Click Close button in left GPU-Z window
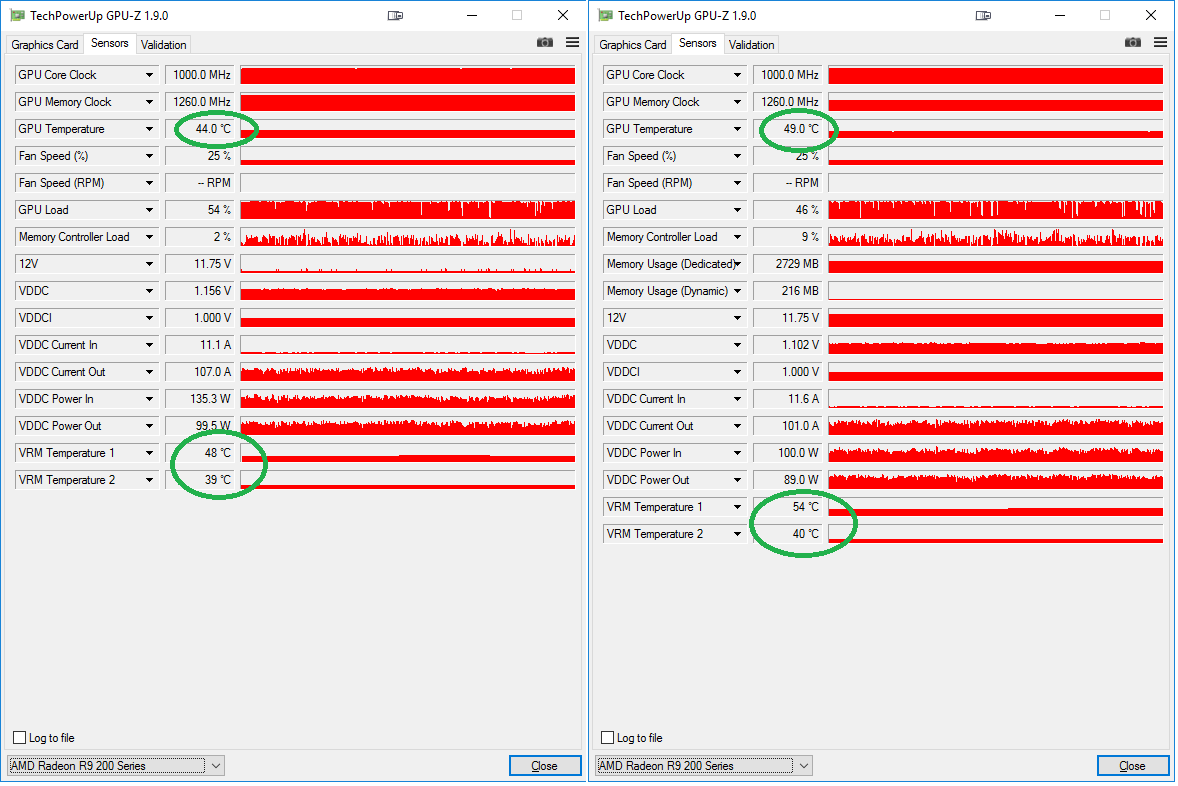1178x786 pixels. point(545,766)
